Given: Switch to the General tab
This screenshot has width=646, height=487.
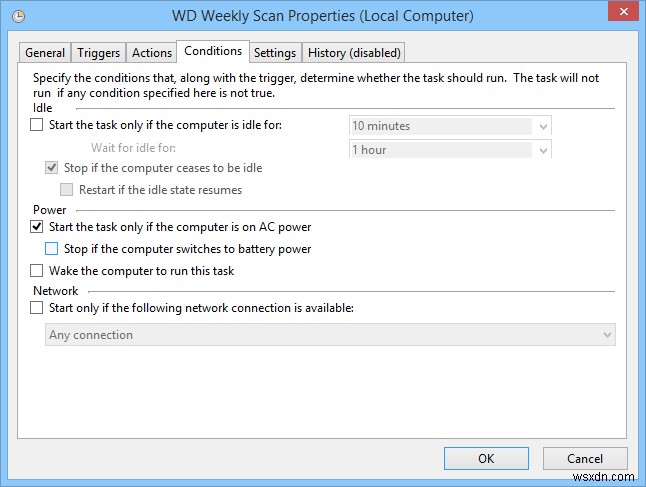Looking at the screenshot, I should (45, 53).
